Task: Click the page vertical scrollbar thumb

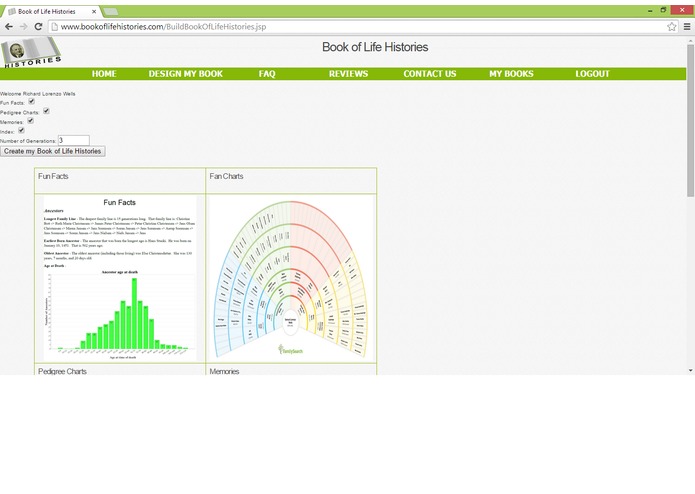Action: [691, 120]
